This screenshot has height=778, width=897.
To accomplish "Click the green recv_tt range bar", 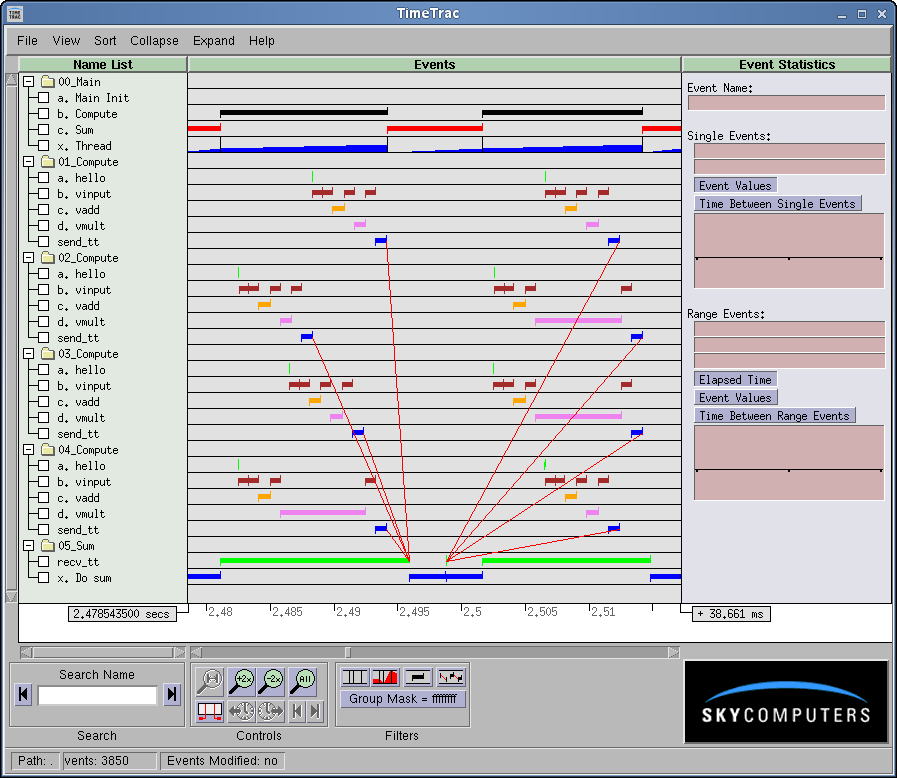I will coord(315,561).
